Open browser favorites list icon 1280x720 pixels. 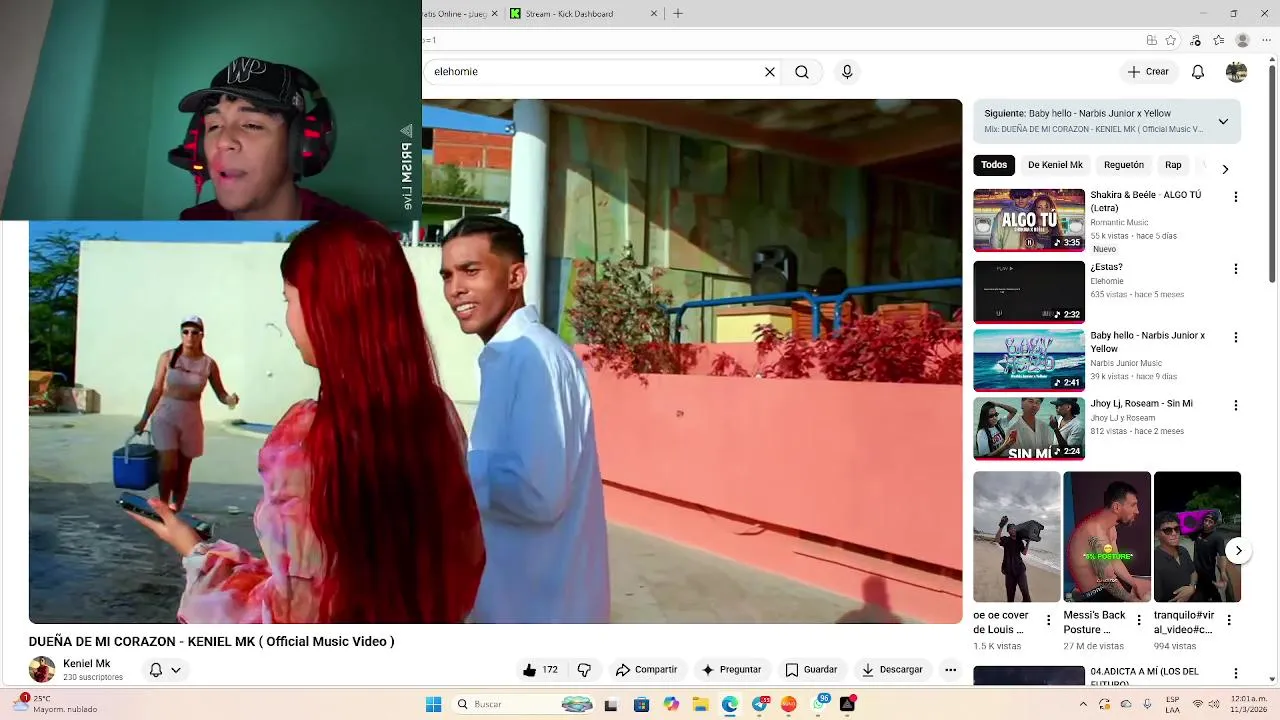[x=1219, y=40]
